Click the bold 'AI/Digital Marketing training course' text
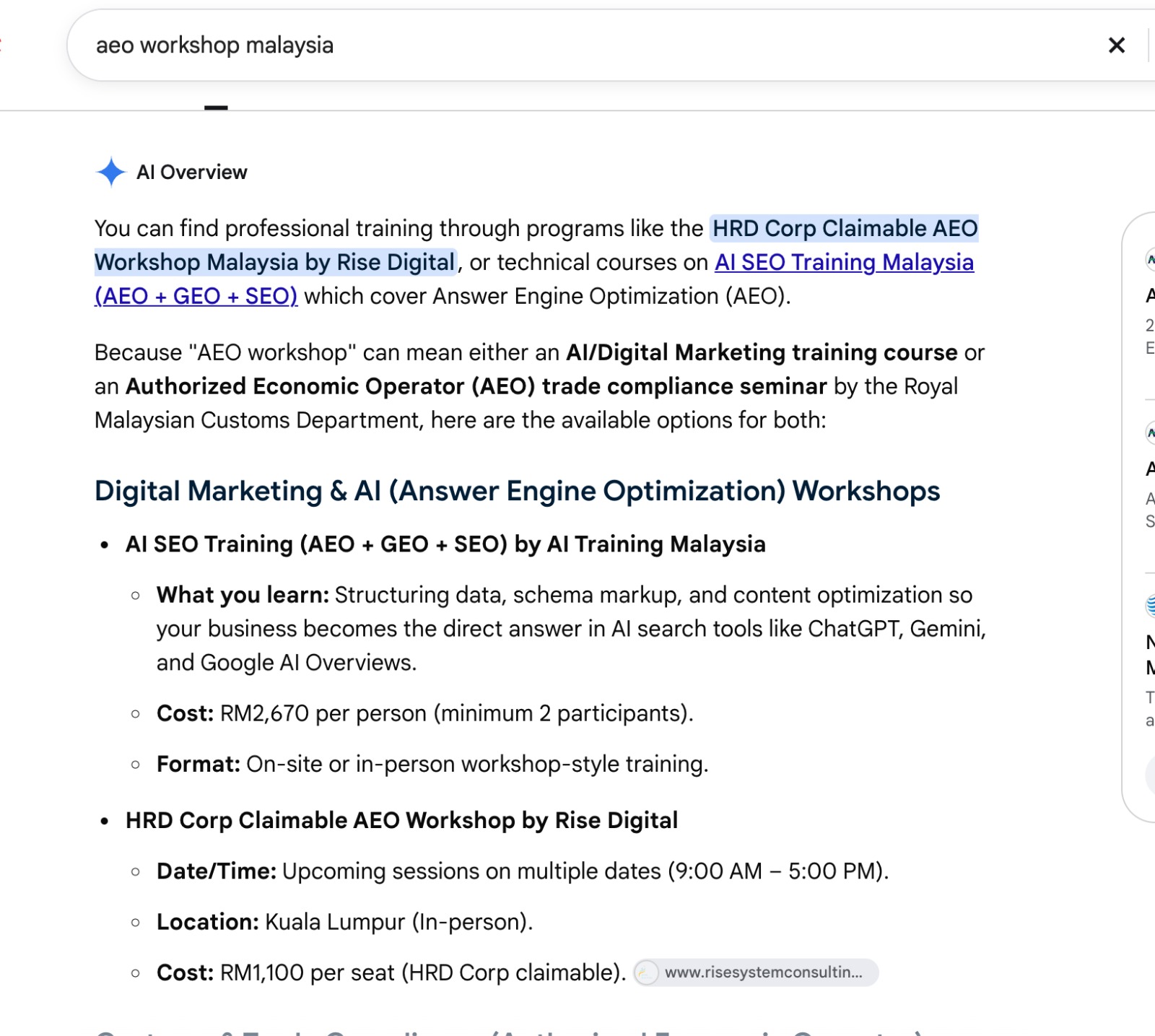This screenshot has height=1036, width=1155. (762, 352)
